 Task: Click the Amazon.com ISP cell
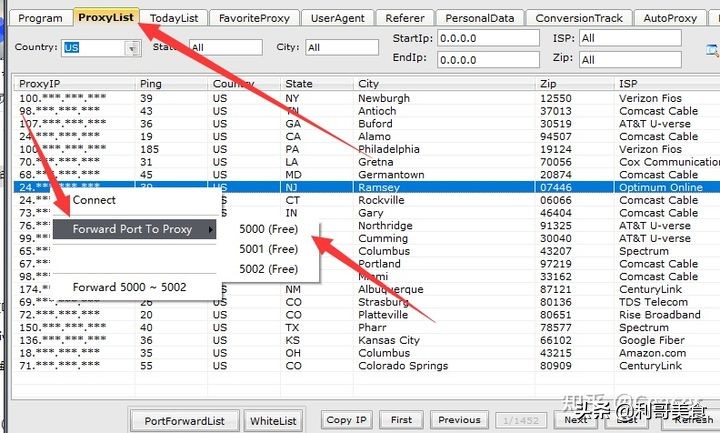click(652, 353)
